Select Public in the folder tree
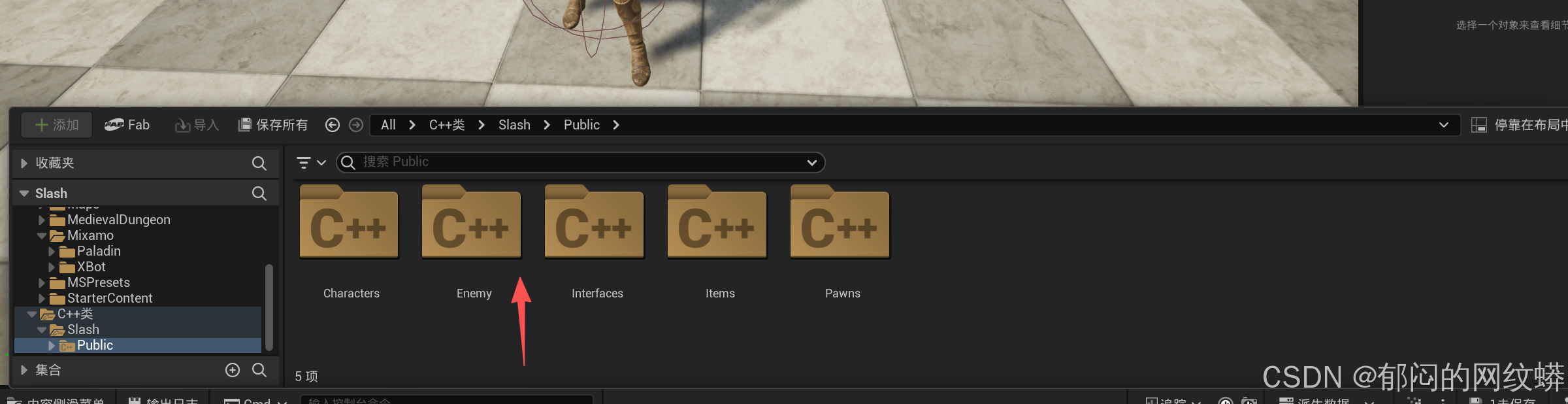Viewport: 1568px width, 404px height. point(95,345)
